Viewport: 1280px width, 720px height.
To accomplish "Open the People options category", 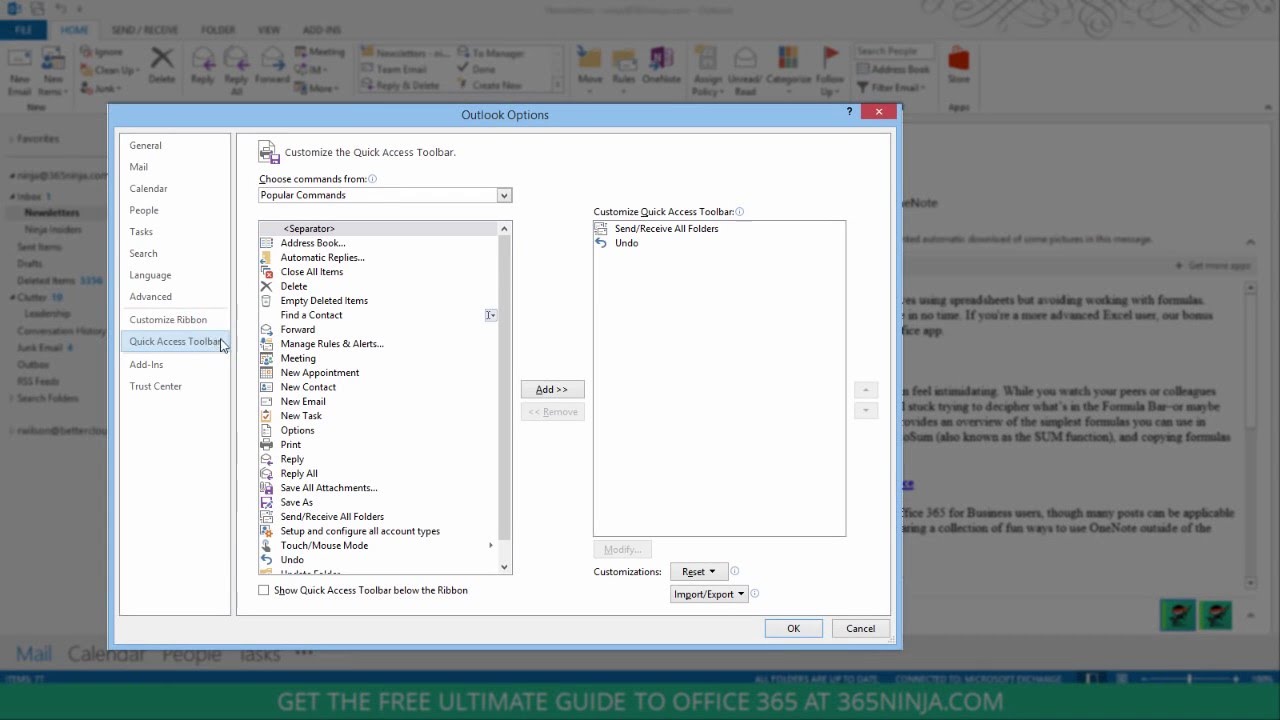I will tap(144, 210).
